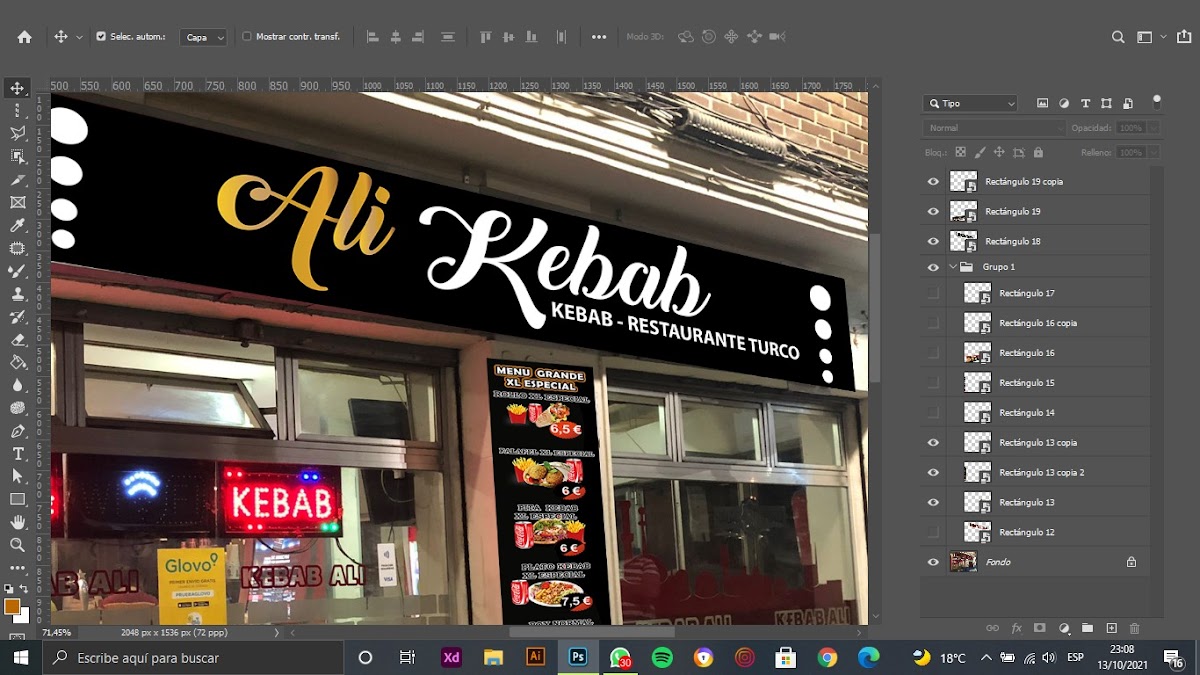Lock transparent pixels of layer
The image size is (1200, 675).
pyautogui.click(x=960, y=153)
